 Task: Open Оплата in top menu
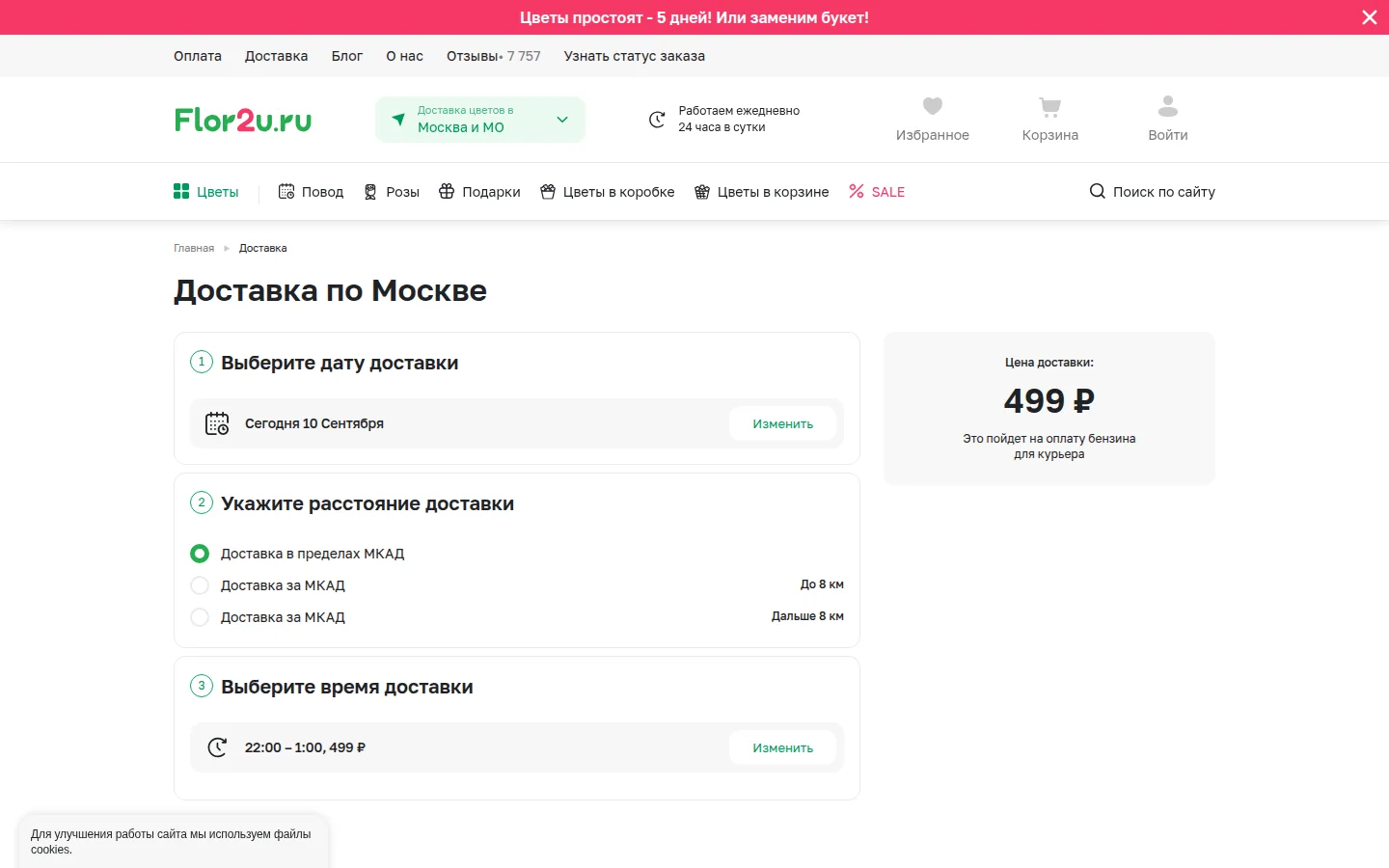pos(198,56)
